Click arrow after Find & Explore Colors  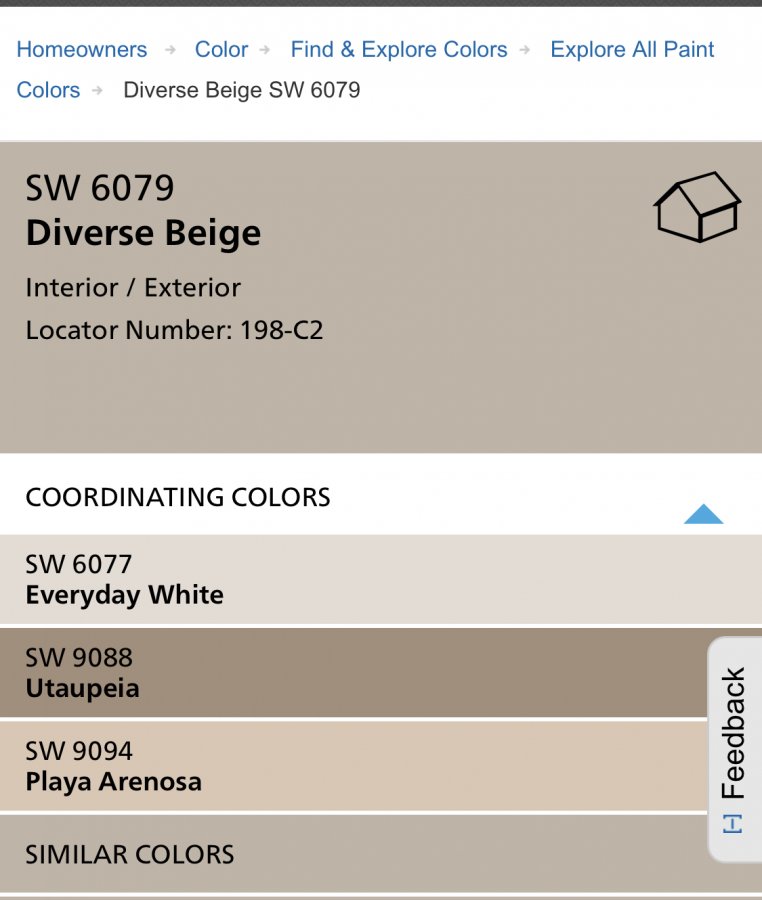point(524,50)
